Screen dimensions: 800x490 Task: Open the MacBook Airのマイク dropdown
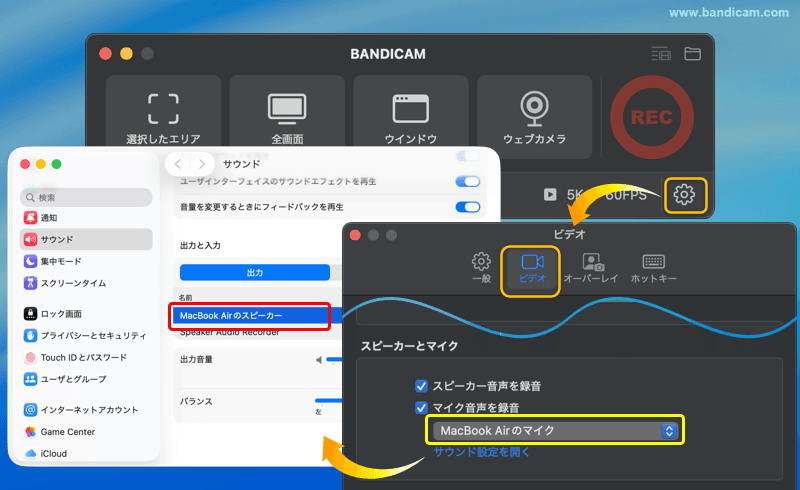pos(556,431)
